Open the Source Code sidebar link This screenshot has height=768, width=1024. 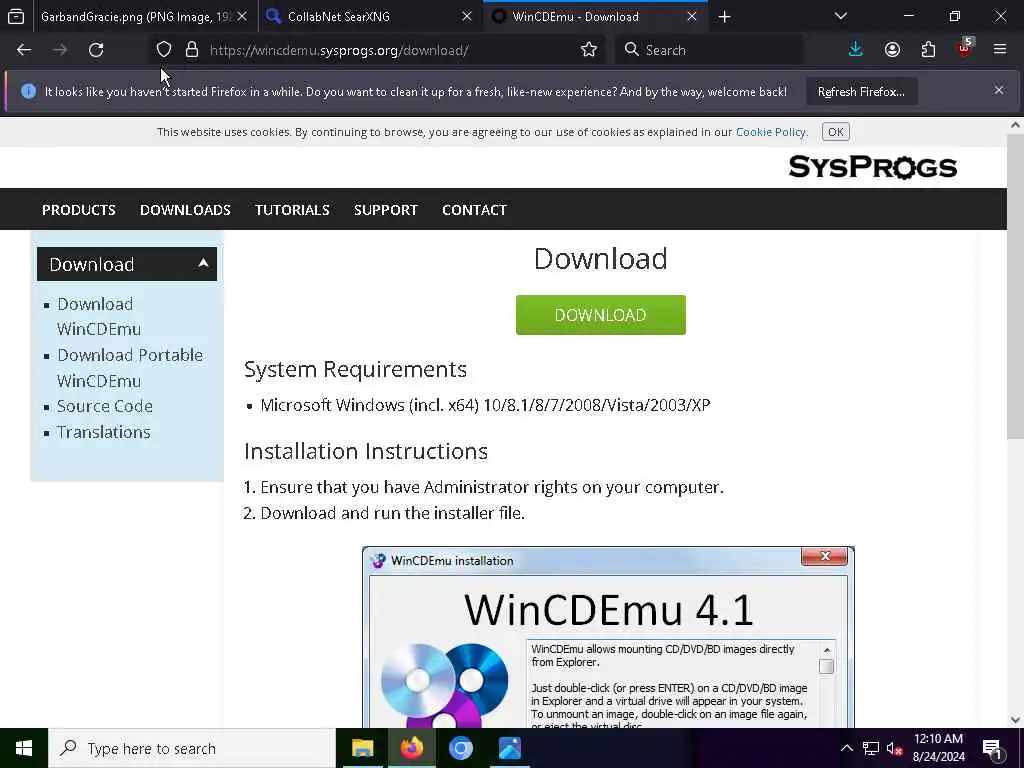pyautogui.click(x=104, y=406)
